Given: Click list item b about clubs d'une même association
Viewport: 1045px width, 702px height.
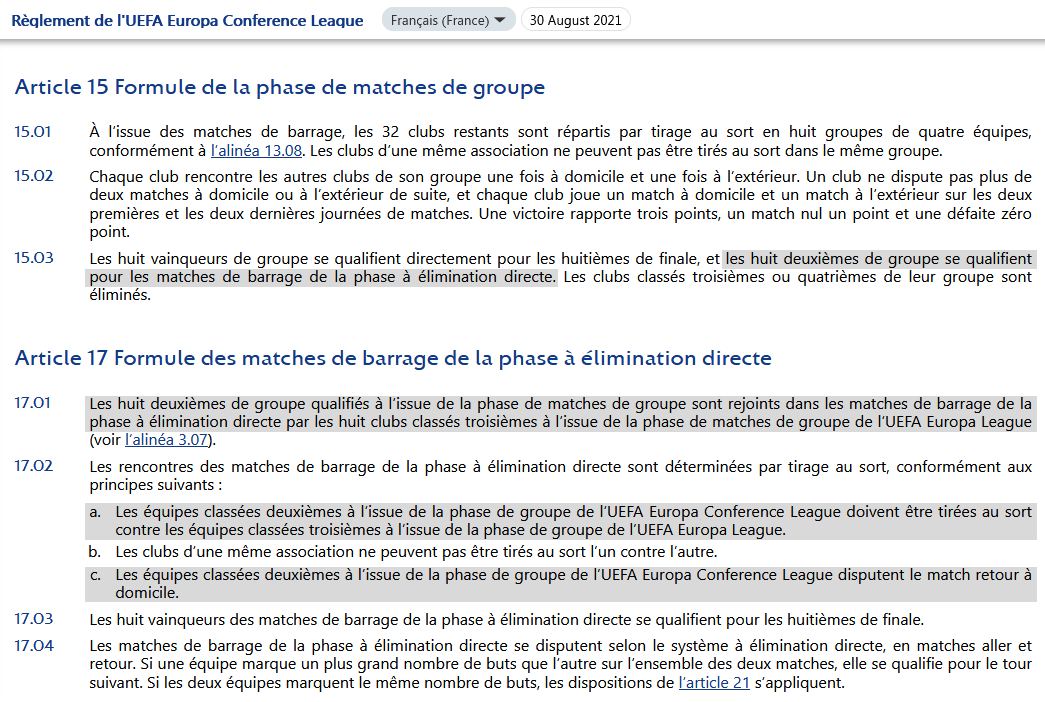Looking at the screenshot, I should coord(403,552).
